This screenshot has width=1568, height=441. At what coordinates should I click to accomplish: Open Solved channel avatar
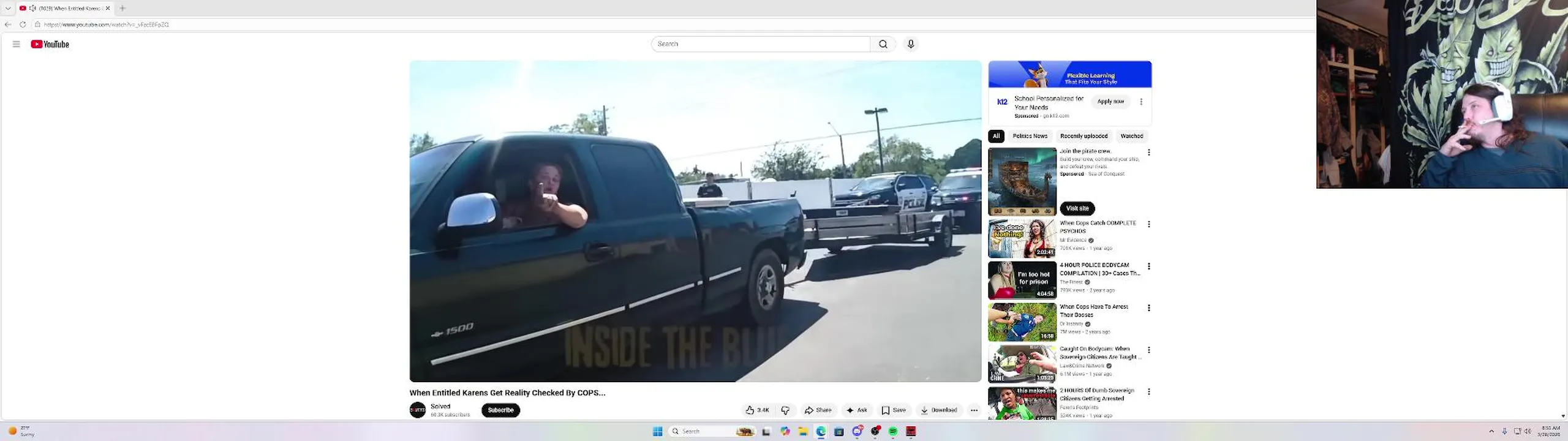418,410
